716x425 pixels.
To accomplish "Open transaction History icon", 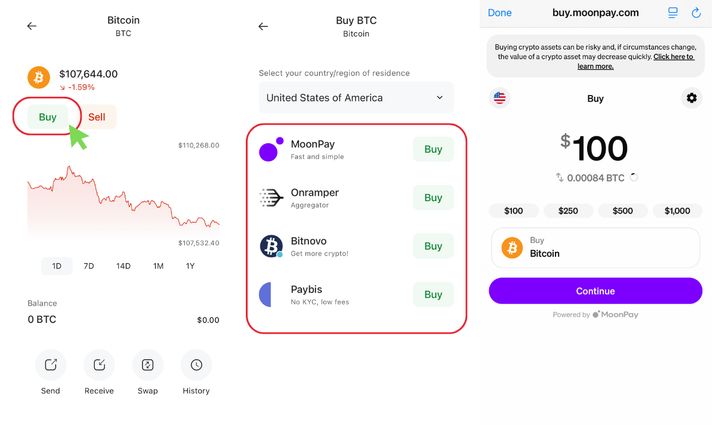I will [x=196, y=365].
